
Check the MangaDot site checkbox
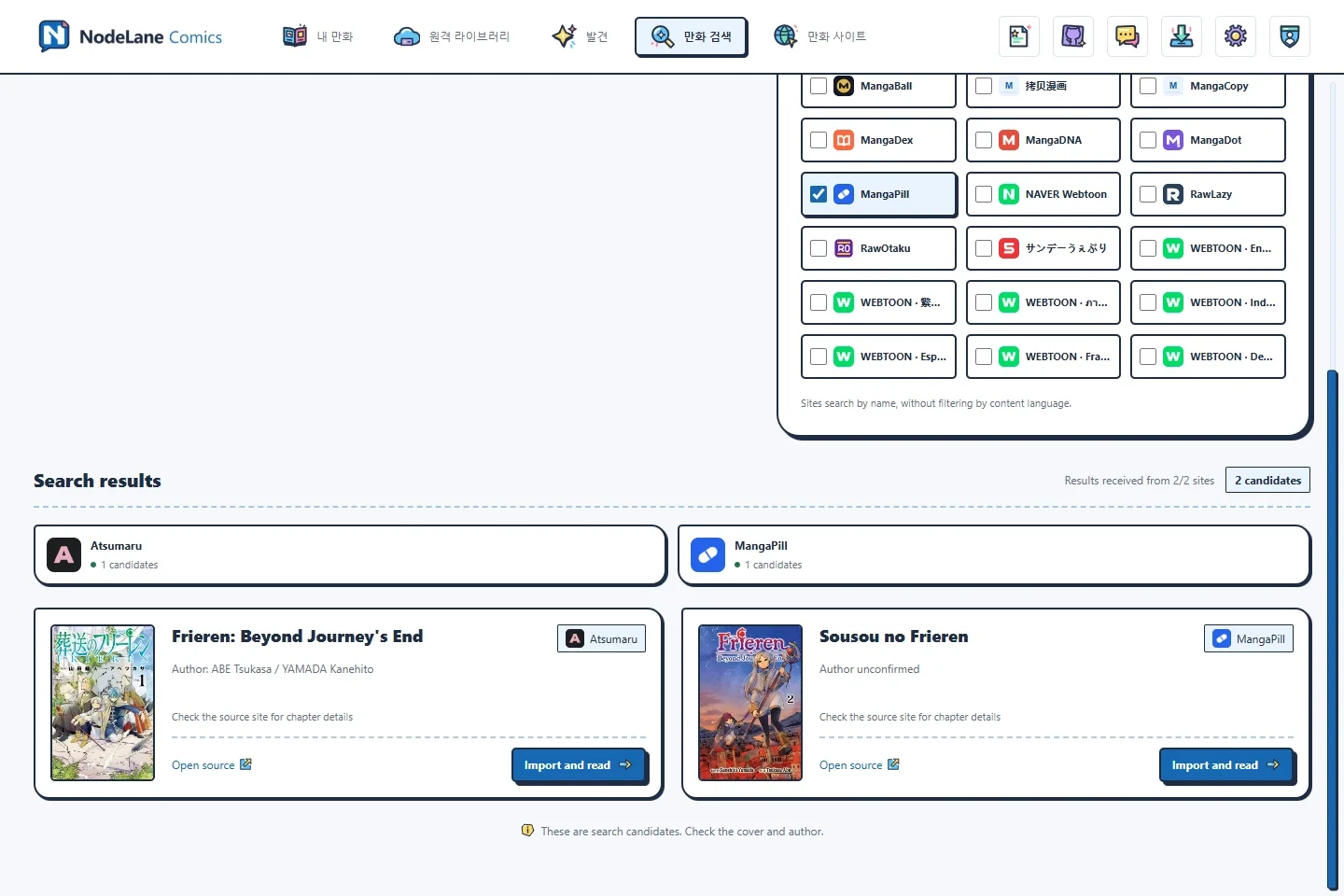(x=1148, y=140)
